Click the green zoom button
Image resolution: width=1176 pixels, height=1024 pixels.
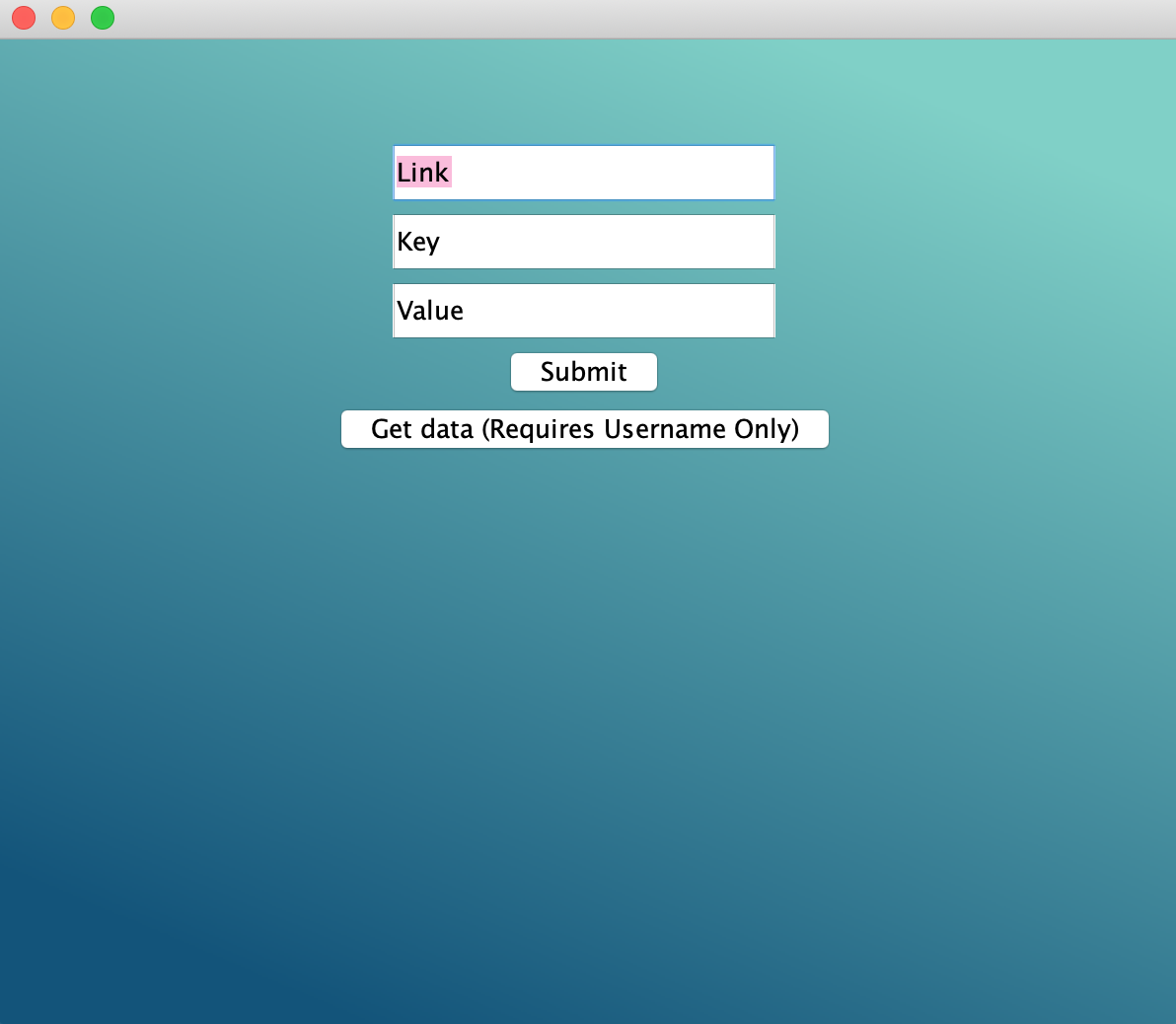tap(102, 17)
